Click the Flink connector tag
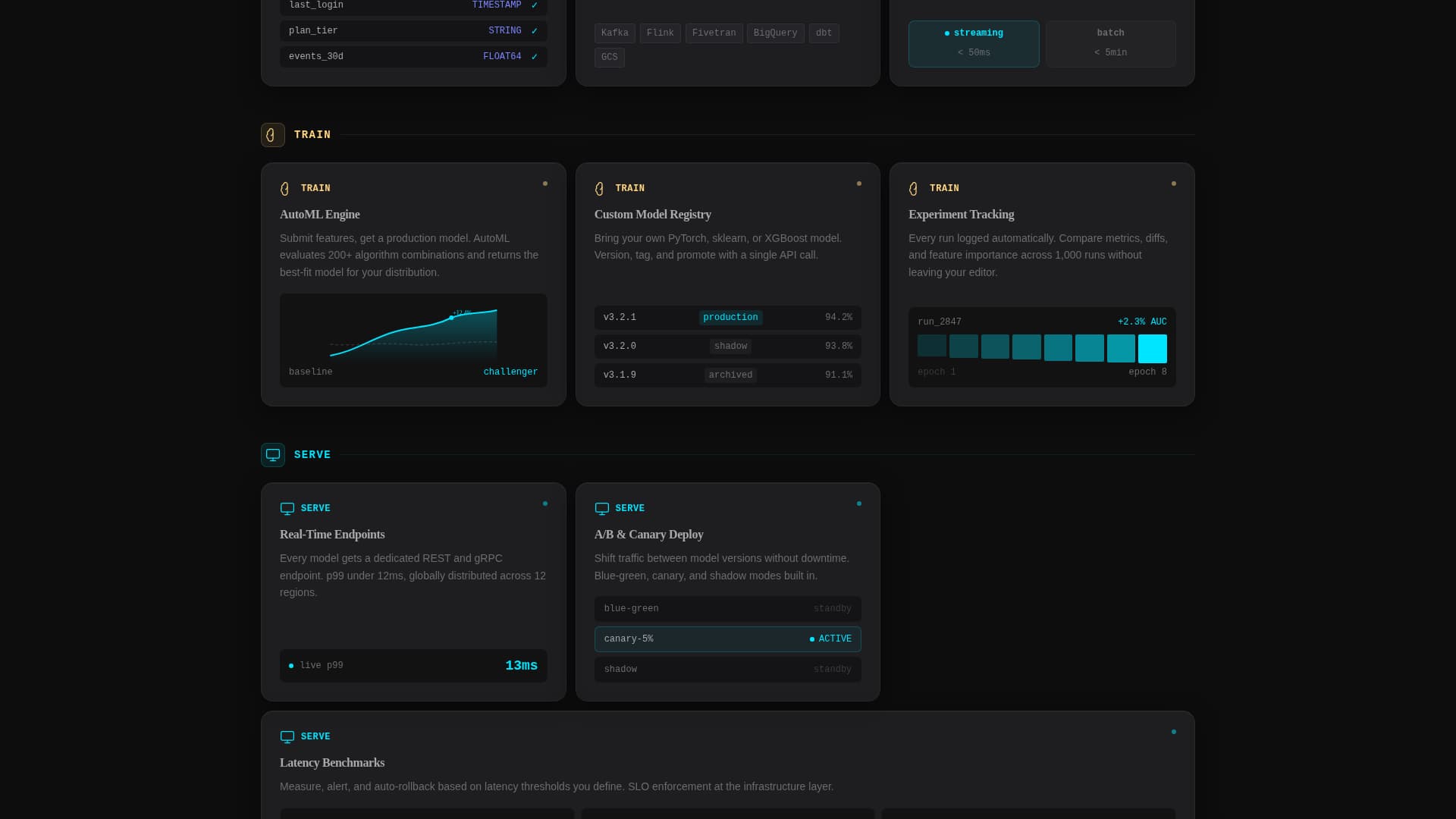The width and height of the screenshot is (1456, 819). (x=661, y=33)
